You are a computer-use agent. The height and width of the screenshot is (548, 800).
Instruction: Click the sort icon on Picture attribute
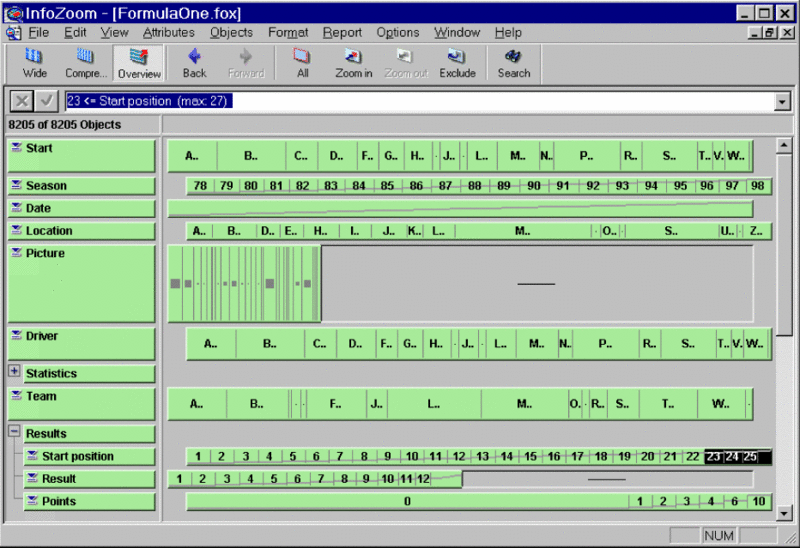click(x=17, y=253)
